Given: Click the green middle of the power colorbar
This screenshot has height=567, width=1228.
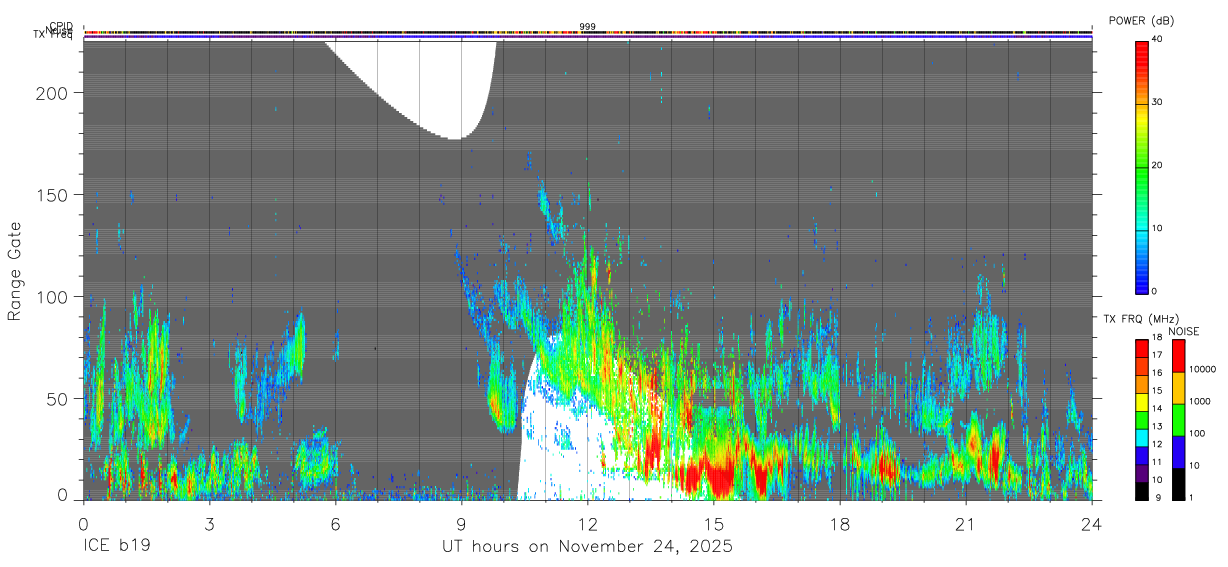Looking at the screenshot, I should tap(1142, 167).
